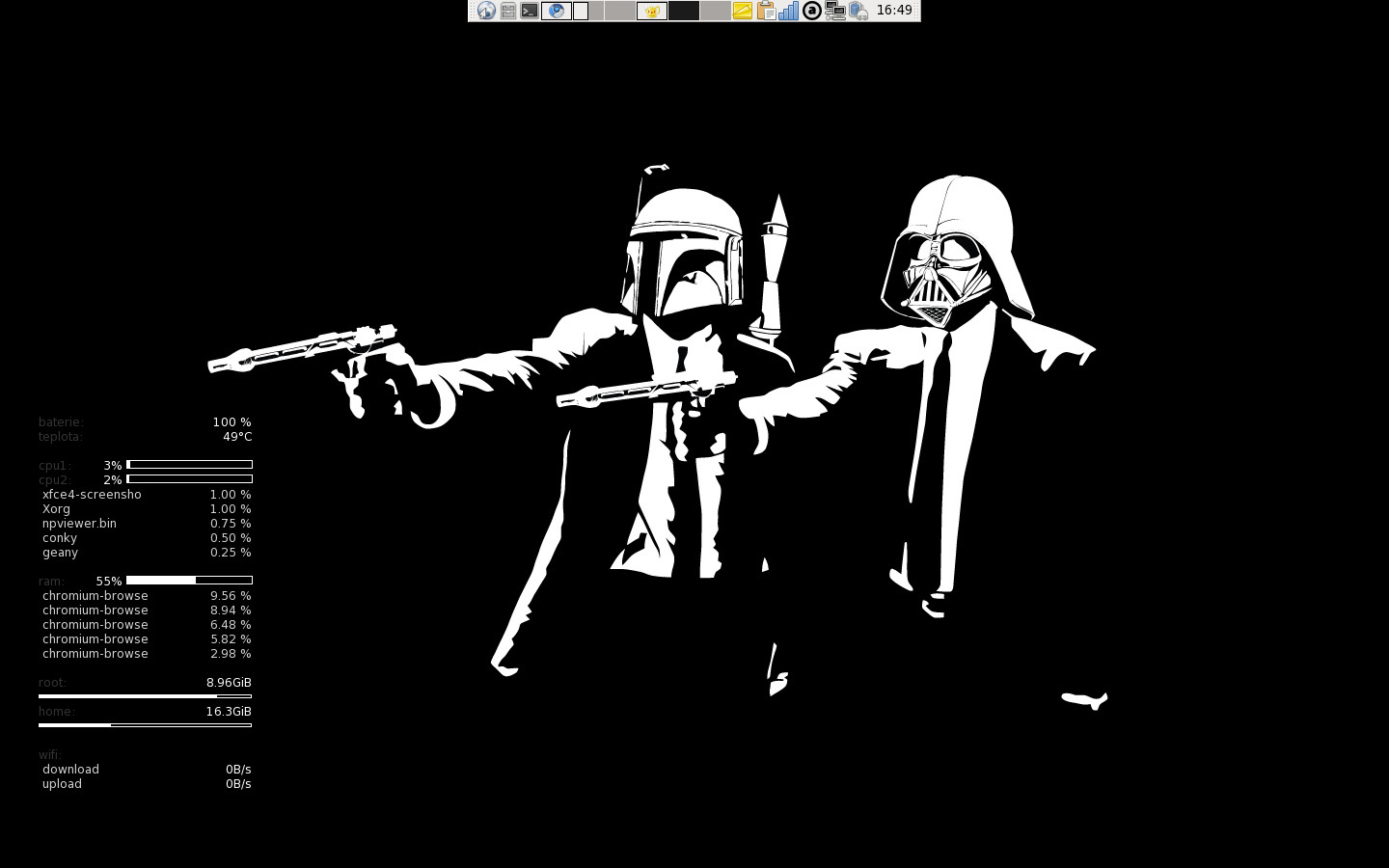This screenshot has height=868, width=1389.
Task: Launch the terminal emulator icon
Action: point(530,11)
